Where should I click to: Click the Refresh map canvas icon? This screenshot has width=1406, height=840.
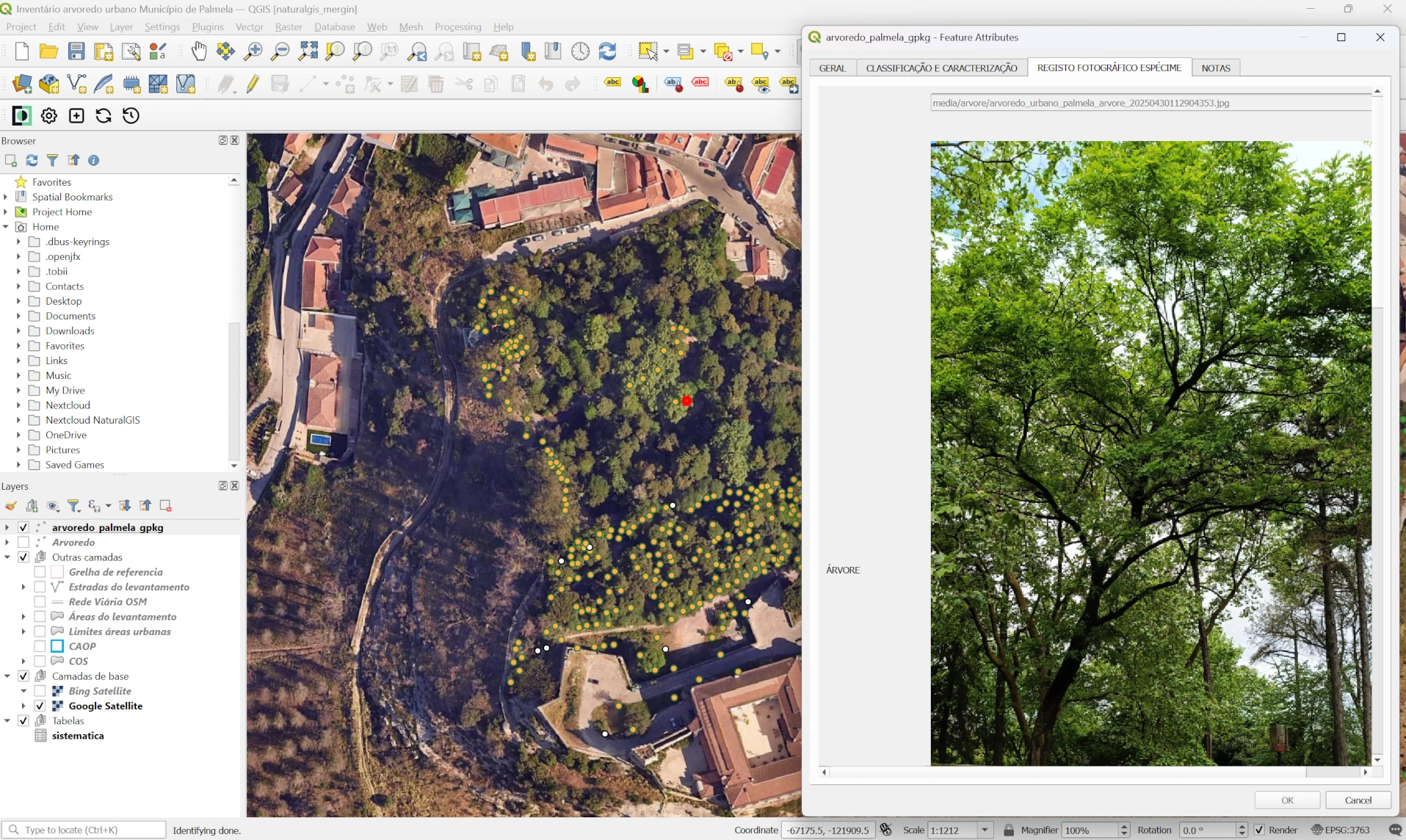(607, 51)
